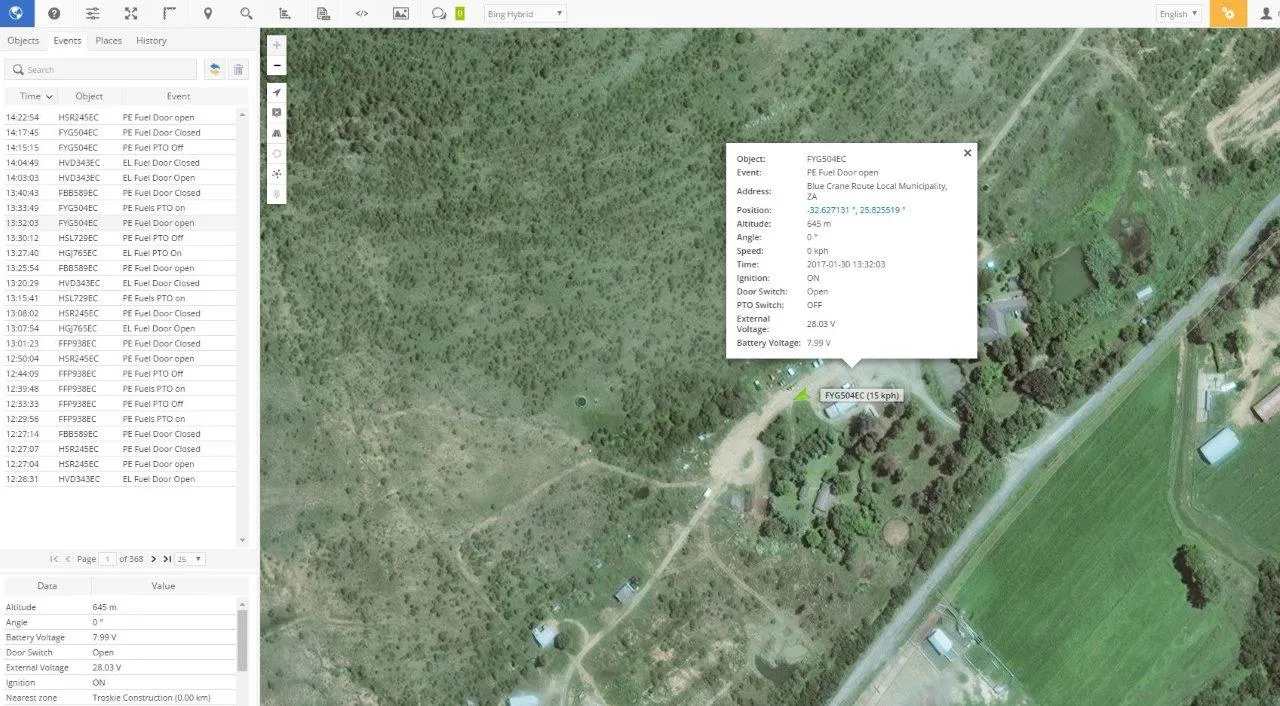Viewport: 1280px width, 706px height.
Task: Open the image gallery icon
Action: pos(400,13)
